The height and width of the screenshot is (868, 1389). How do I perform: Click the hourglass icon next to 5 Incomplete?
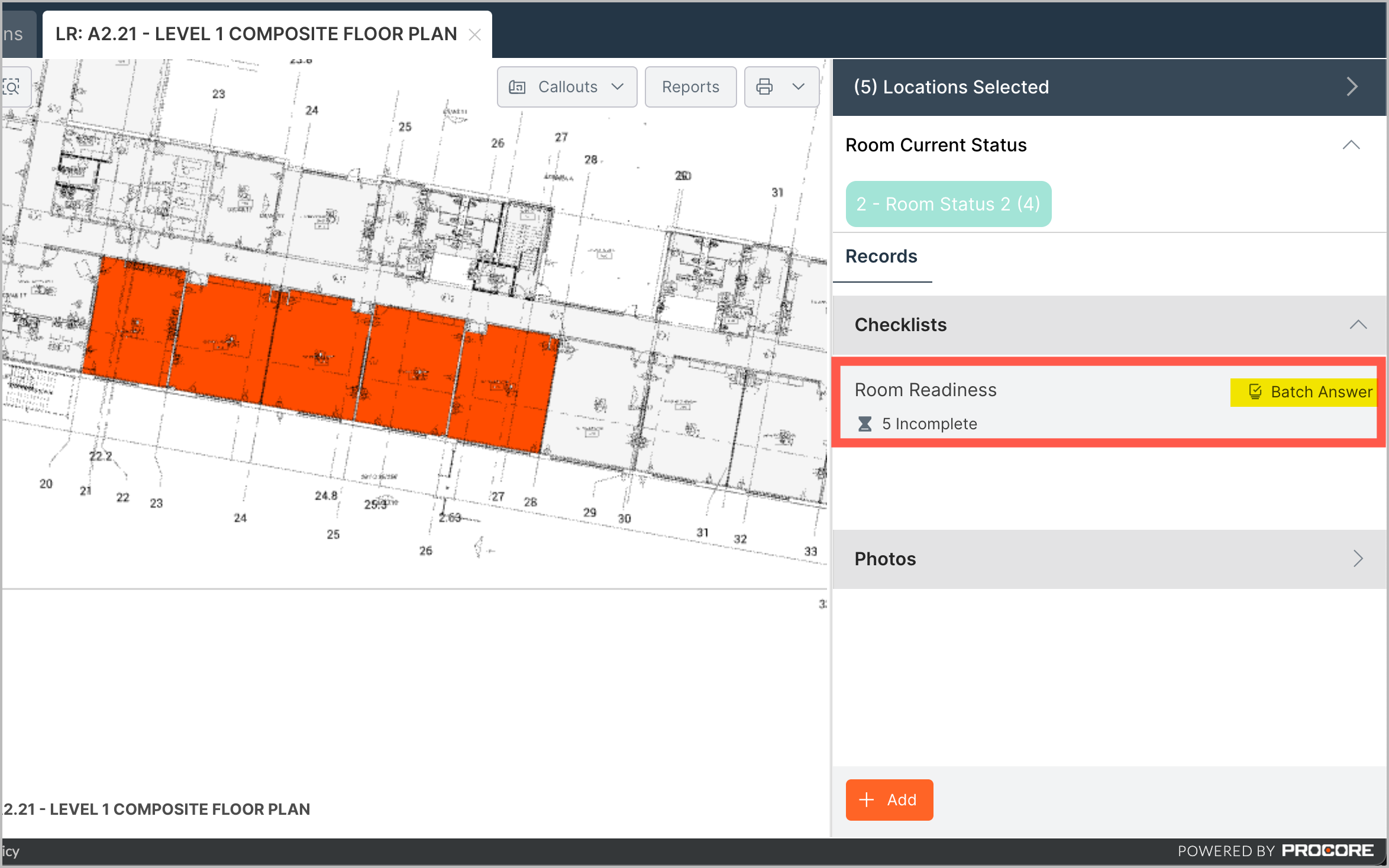coord(865,423)
